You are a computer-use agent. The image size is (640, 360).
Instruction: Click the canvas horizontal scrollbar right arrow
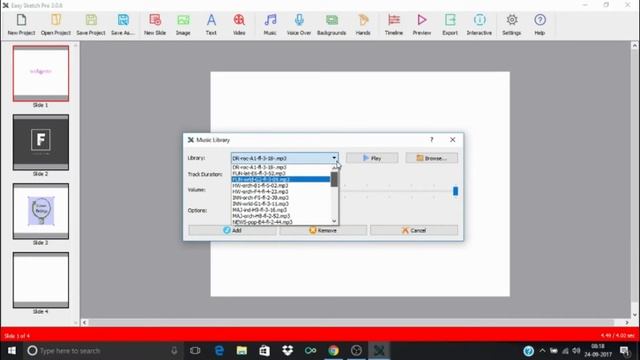tap(627, 322)
